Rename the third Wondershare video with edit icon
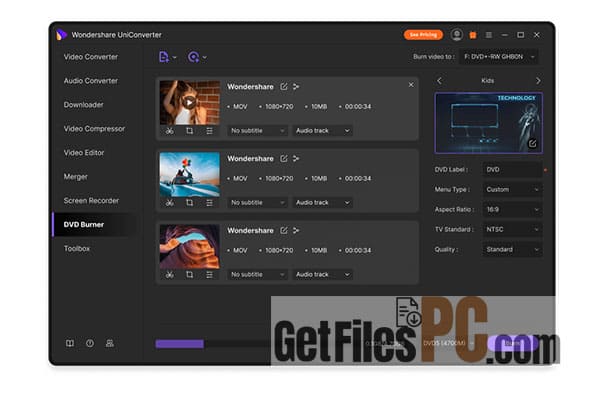The height and width of the screenshot is (393, 600). [284, 230]
